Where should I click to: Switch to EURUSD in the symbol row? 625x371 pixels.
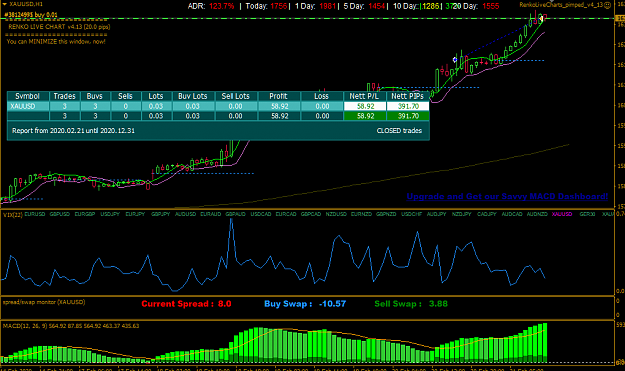[x=35, y=214]
